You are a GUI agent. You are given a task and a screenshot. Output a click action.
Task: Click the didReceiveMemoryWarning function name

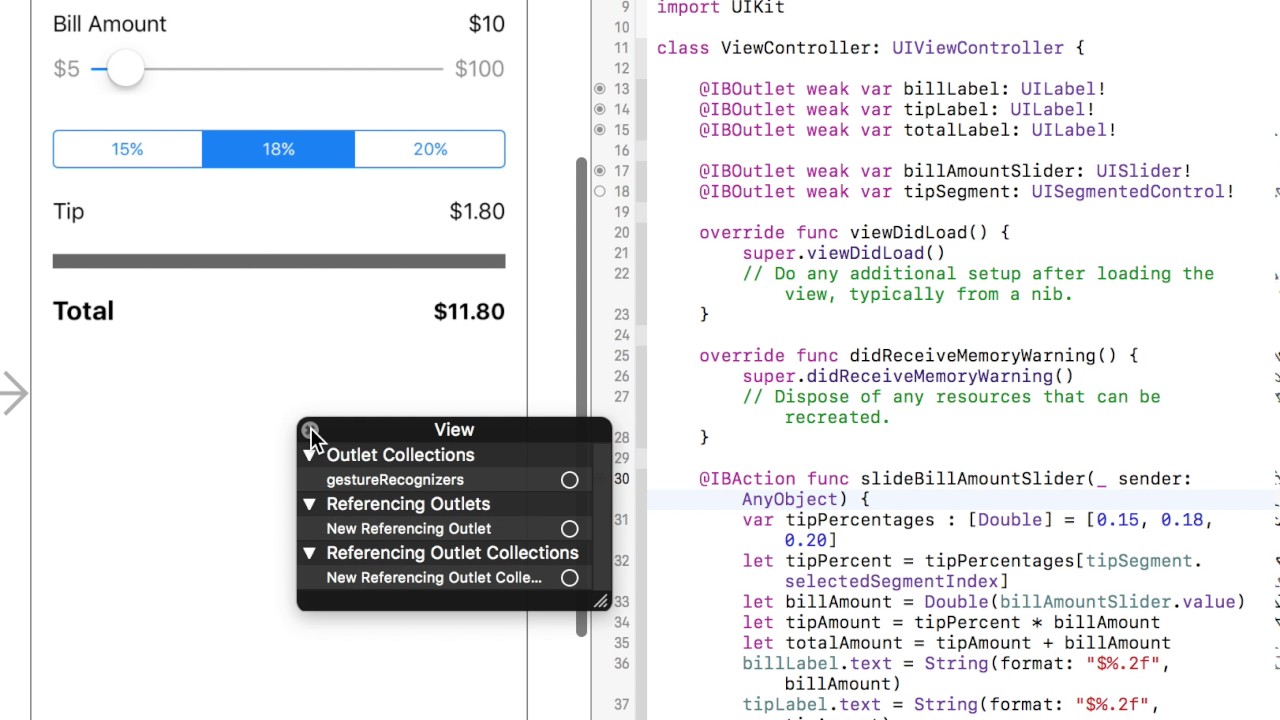pyautogui.click(x=973, y=356)
